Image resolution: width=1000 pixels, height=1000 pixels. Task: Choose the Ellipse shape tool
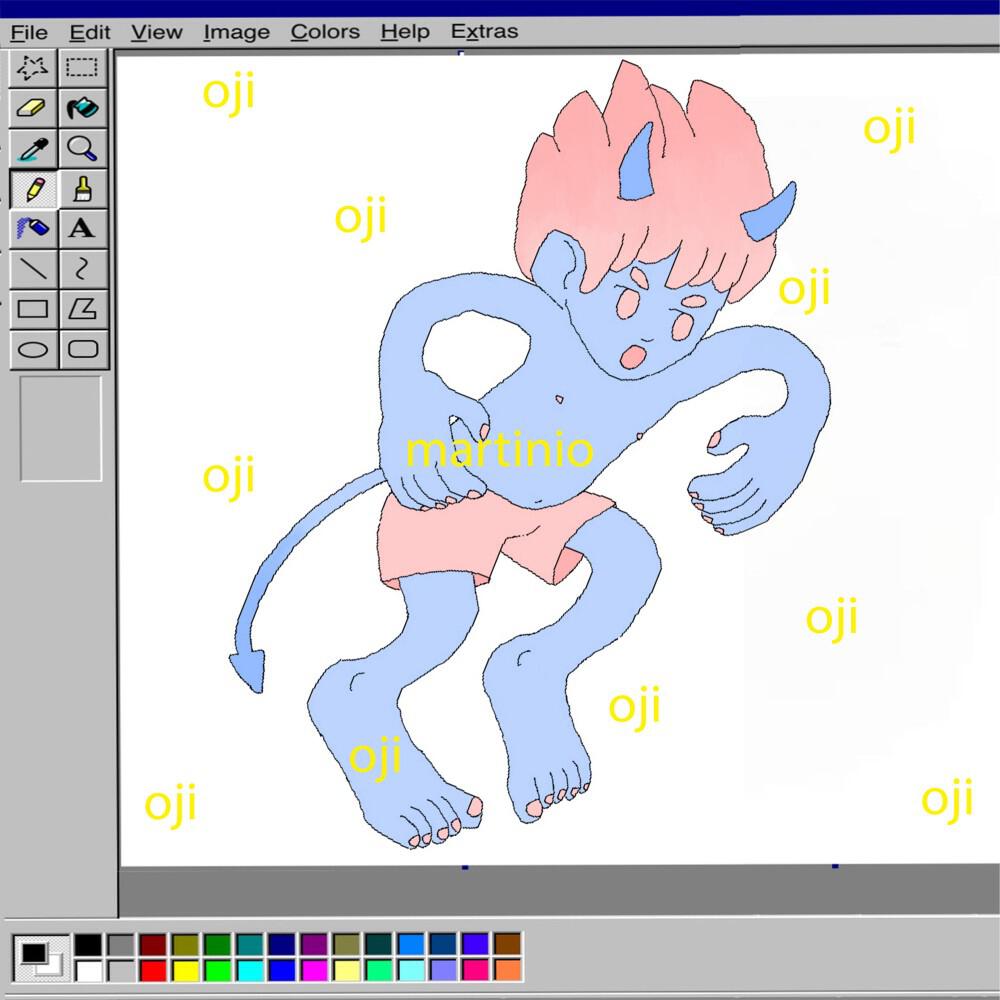pyautogui.click(x=33, y=349)
